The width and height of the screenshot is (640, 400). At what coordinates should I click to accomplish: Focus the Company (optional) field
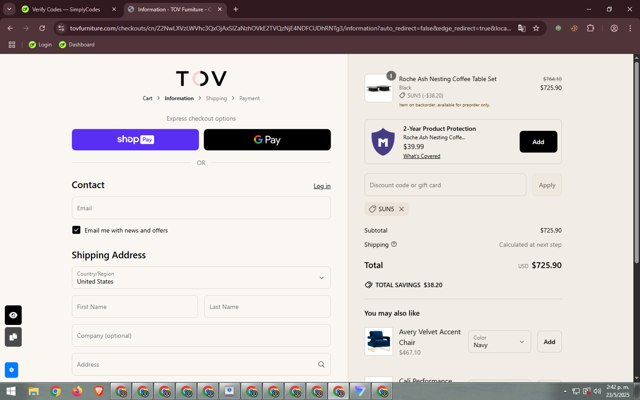click(201, 336)
